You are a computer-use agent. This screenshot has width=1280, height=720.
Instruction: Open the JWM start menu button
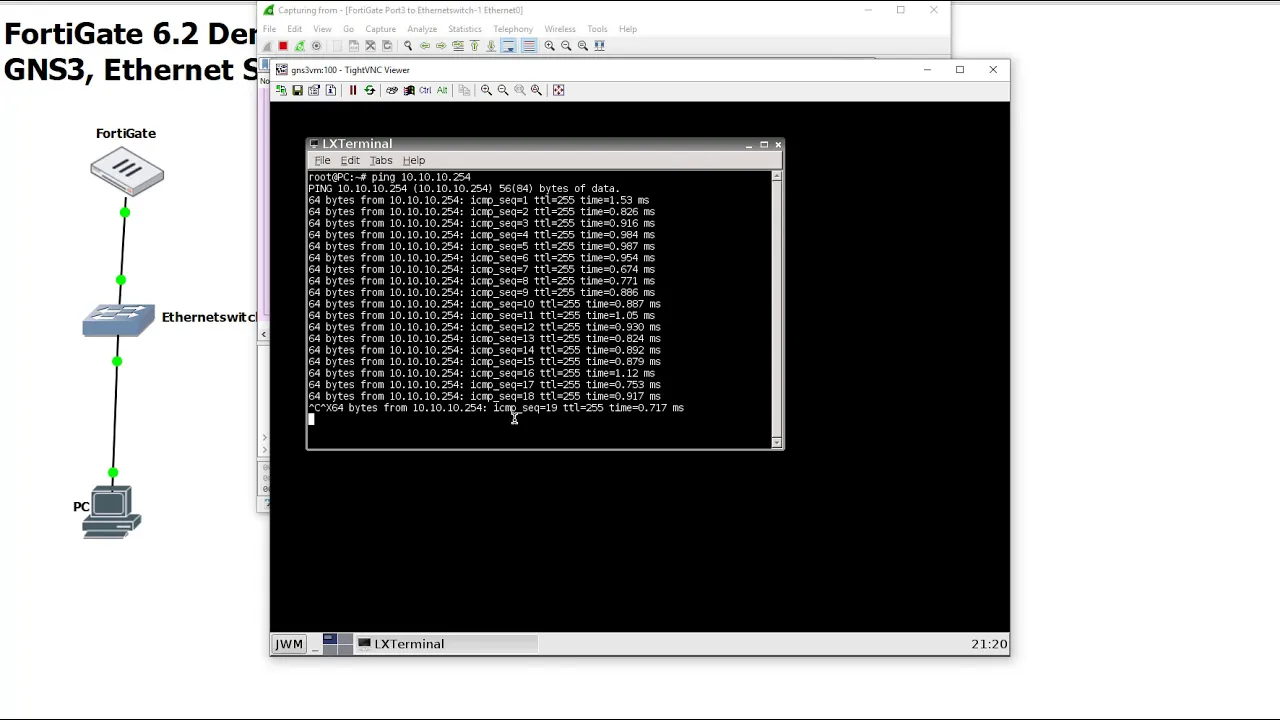pyautogui.click(x=289, y=644)
